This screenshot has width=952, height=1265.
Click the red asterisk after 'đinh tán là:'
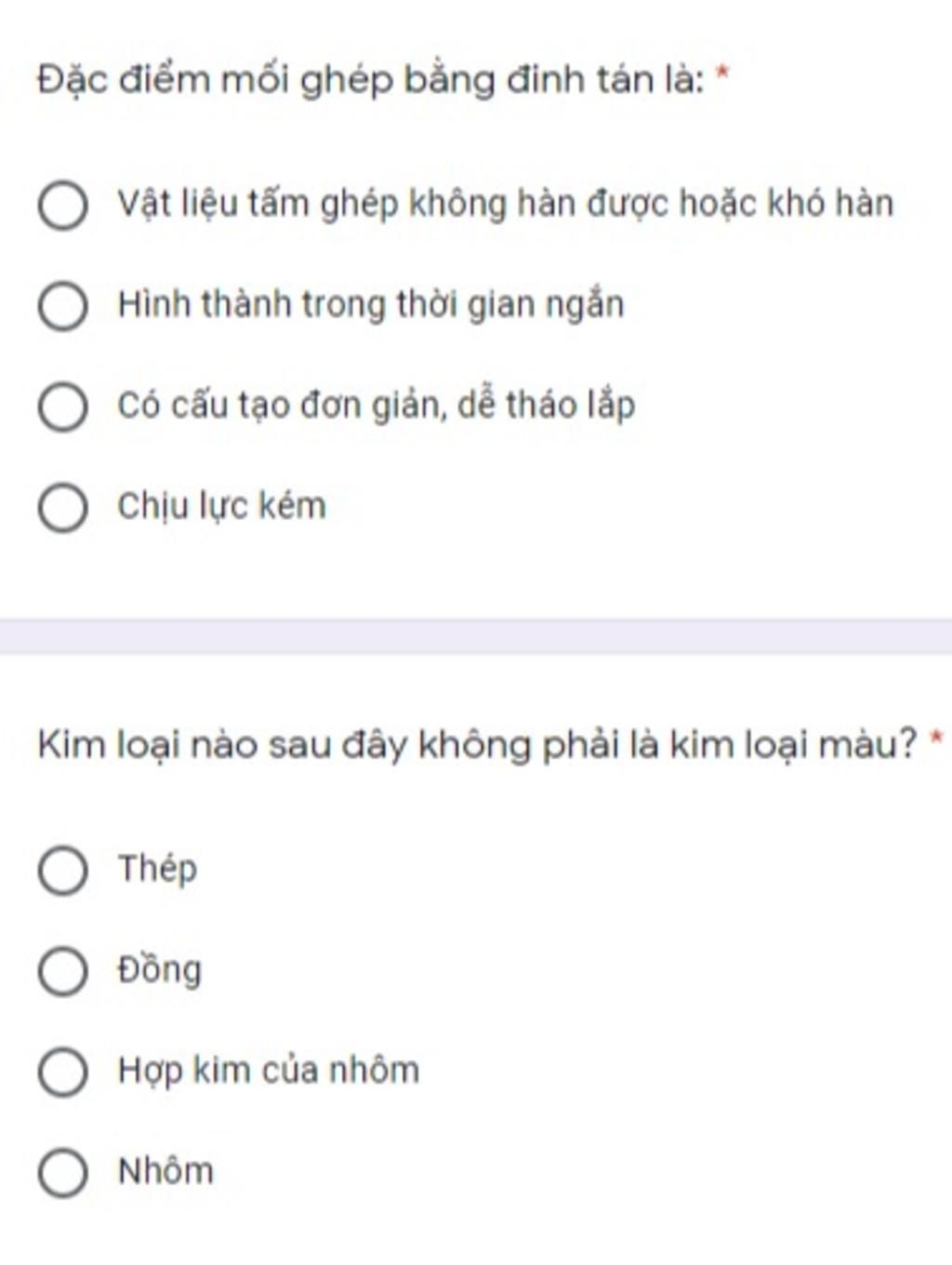pos(722,74)
